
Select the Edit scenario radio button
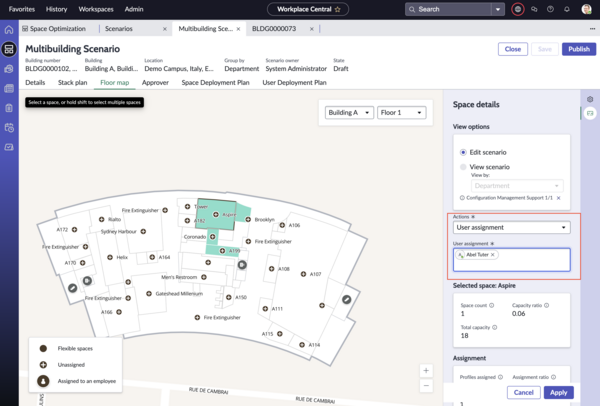463,152
